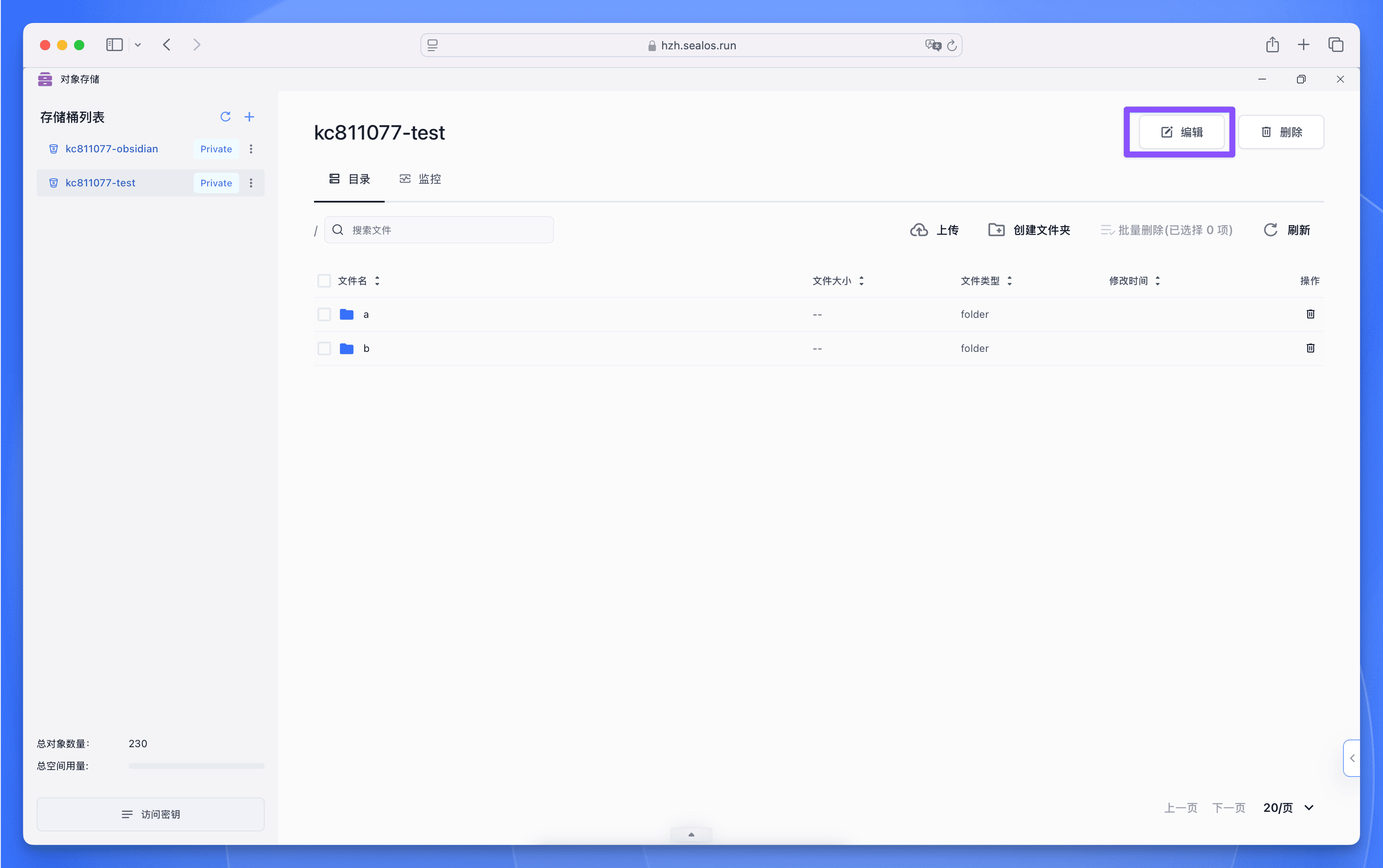Click the folder type cell of a

click(x=974, y=314)
